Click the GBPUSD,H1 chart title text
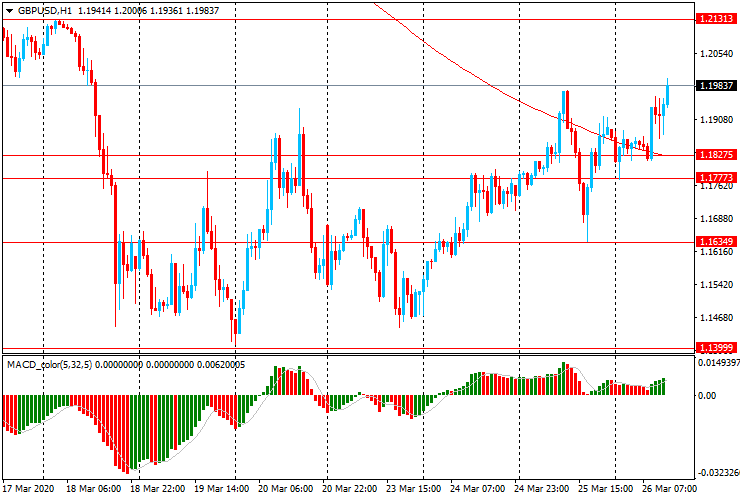 [x=45, y=10]
